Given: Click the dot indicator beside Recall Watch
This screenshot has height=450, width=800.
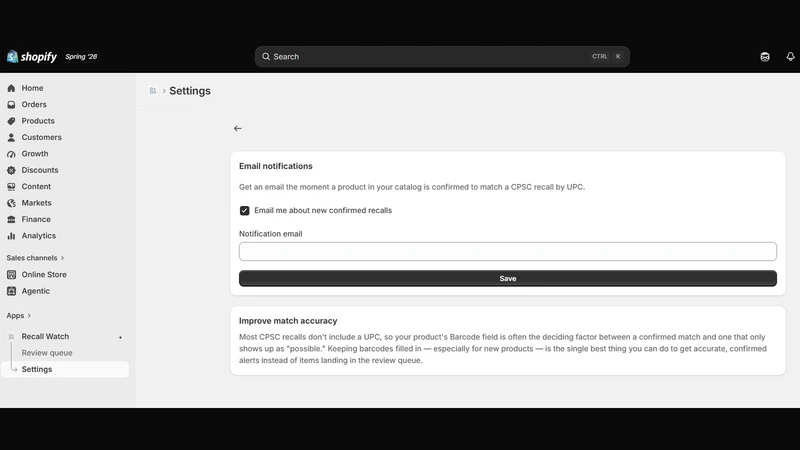Looking at the screenshot, I should point(120,337).
